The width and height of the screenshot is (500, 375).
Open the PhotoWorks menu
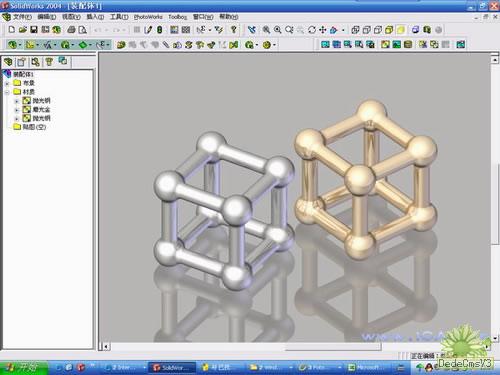[x=148, y=17]
